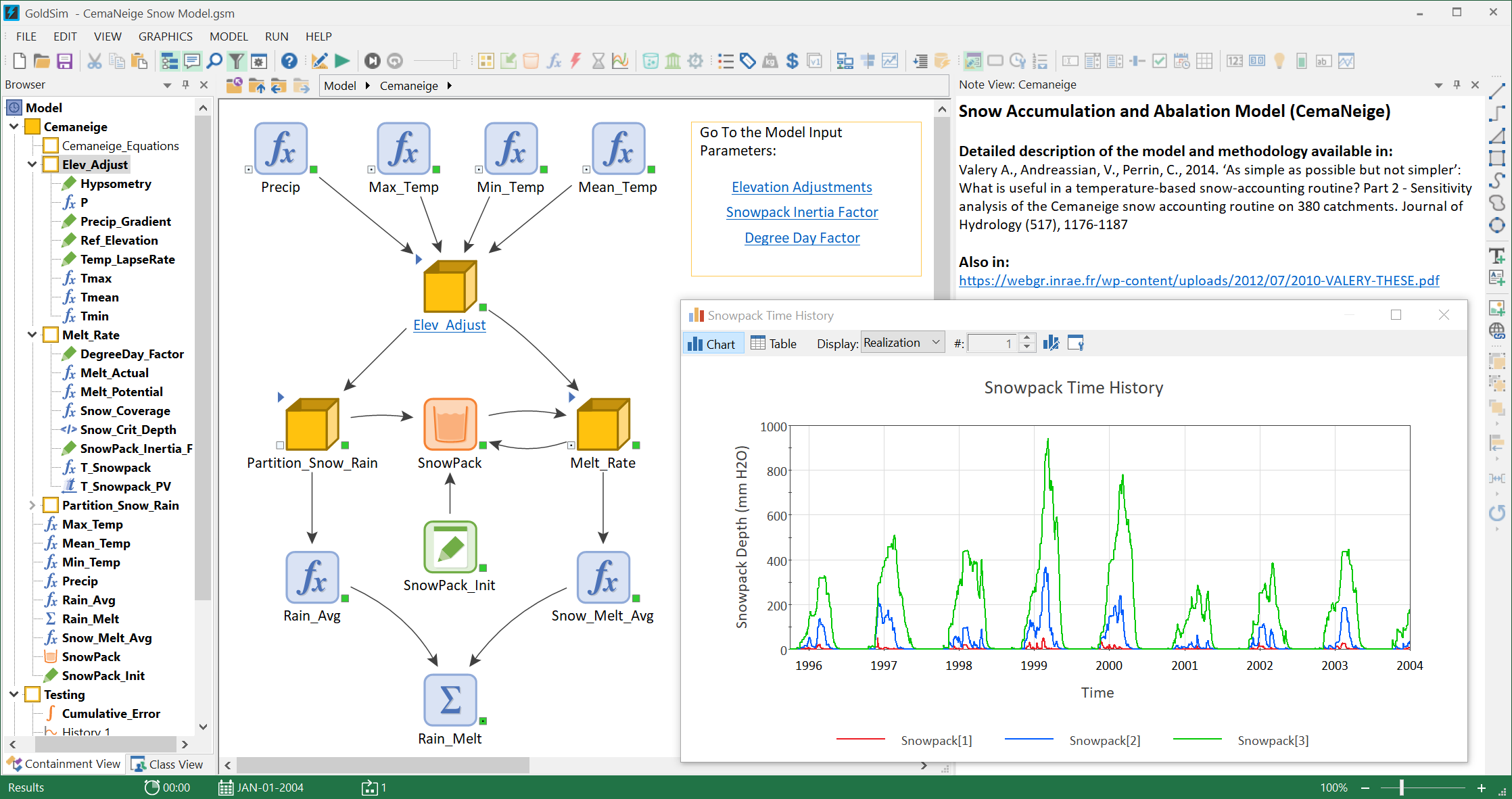Click the Elev_Adjust container icon in the diagram
The image size is (1512, 799).
tap(450, 286)
